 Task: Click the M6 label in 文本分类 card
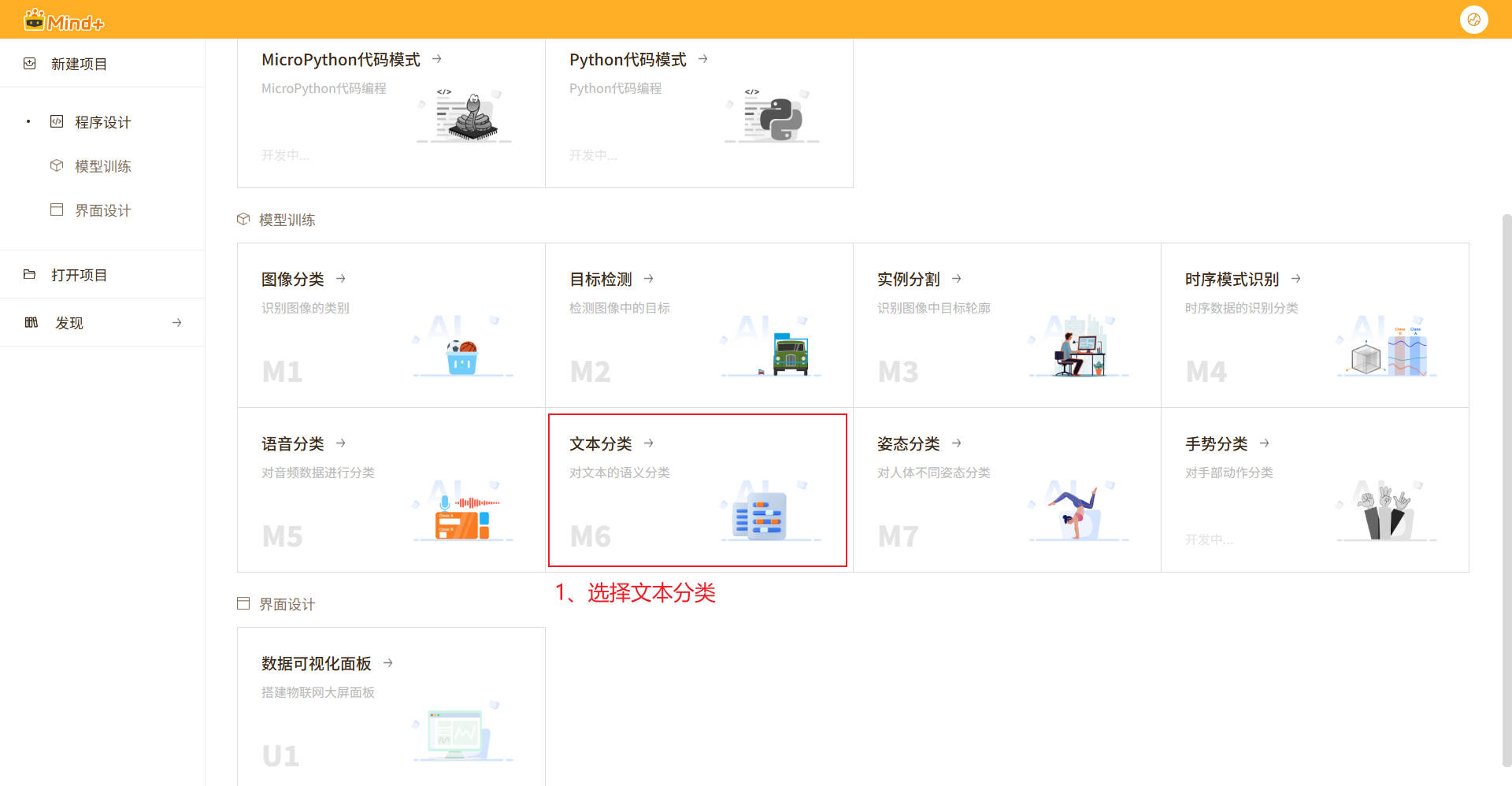[591, 536]
